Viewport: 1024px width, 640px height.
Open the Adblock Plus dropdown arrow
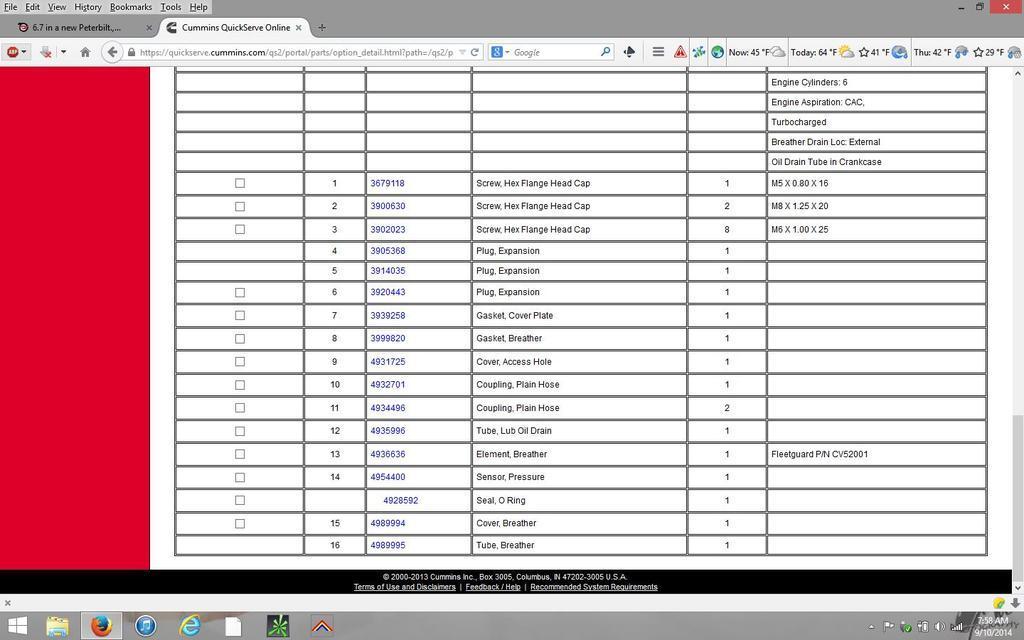click(x=24, y=52)
